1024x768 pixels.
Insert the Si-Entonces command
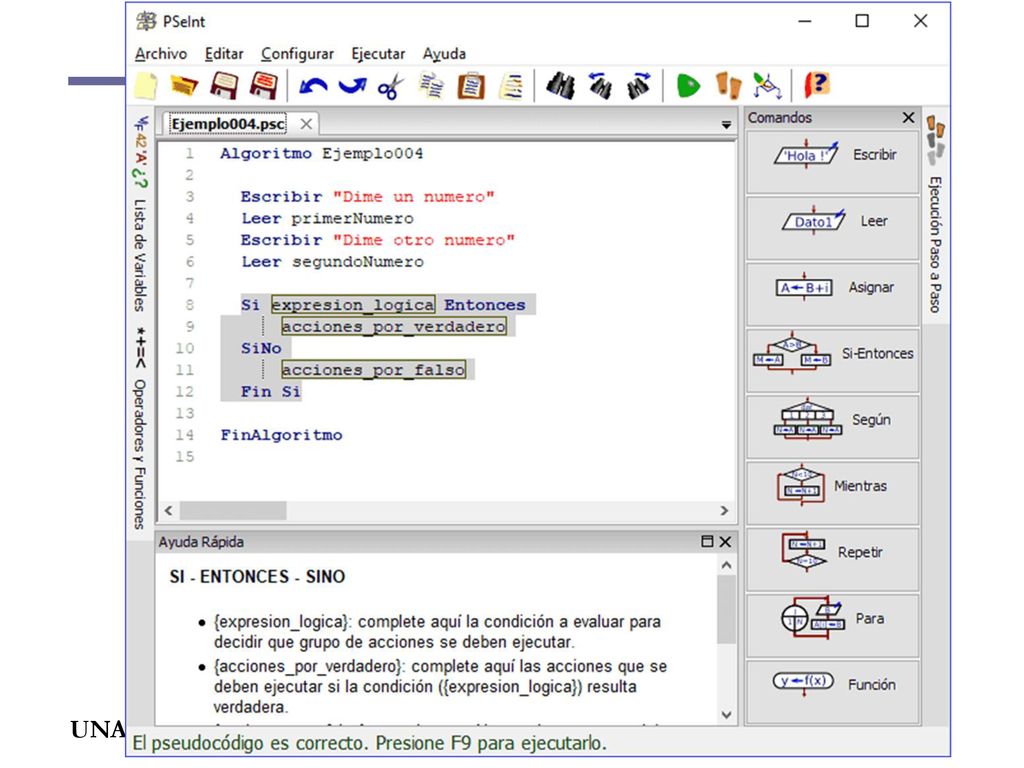[833, 353]
